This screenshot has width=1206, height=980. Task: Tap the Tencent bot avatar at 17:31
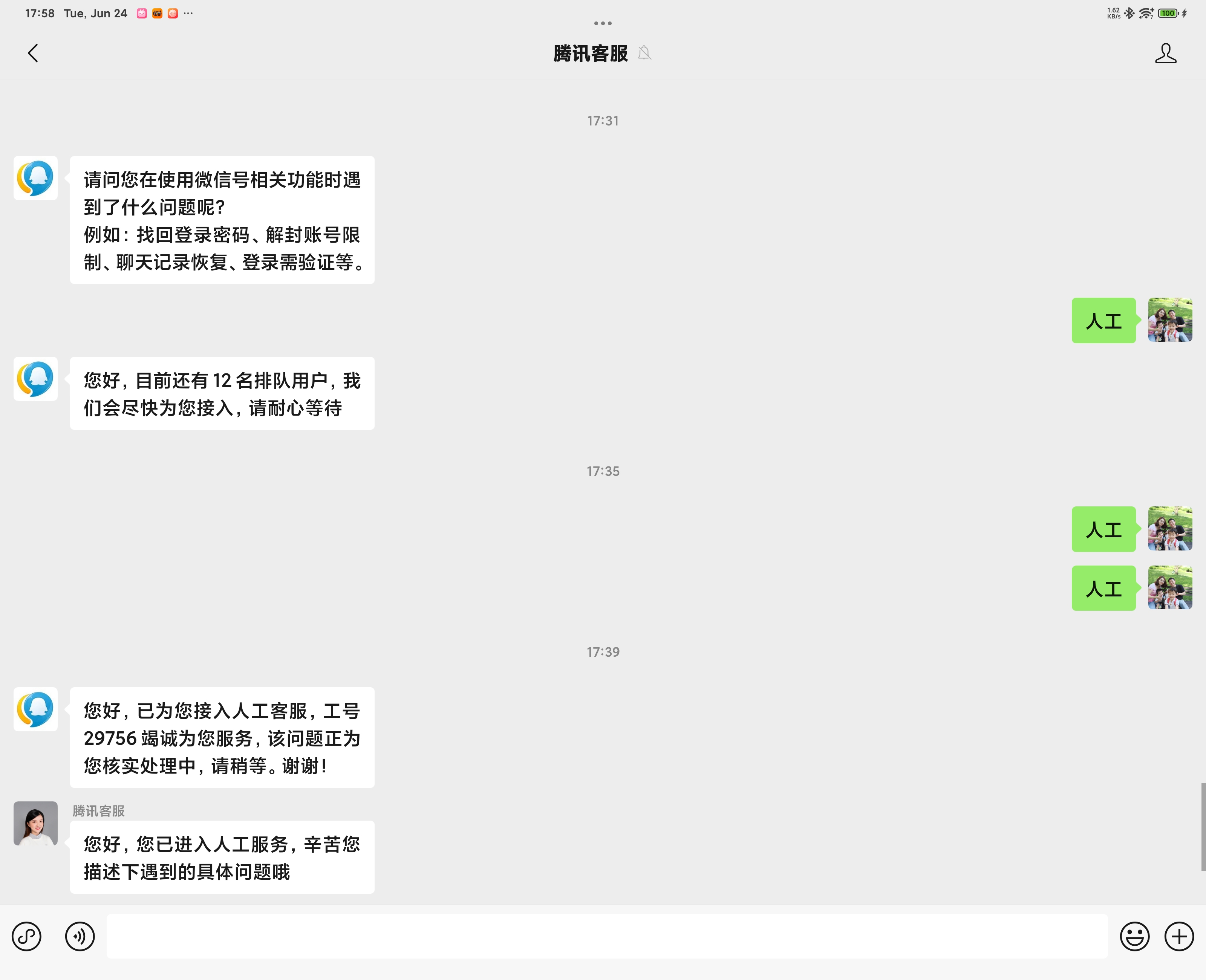[35, 178]
